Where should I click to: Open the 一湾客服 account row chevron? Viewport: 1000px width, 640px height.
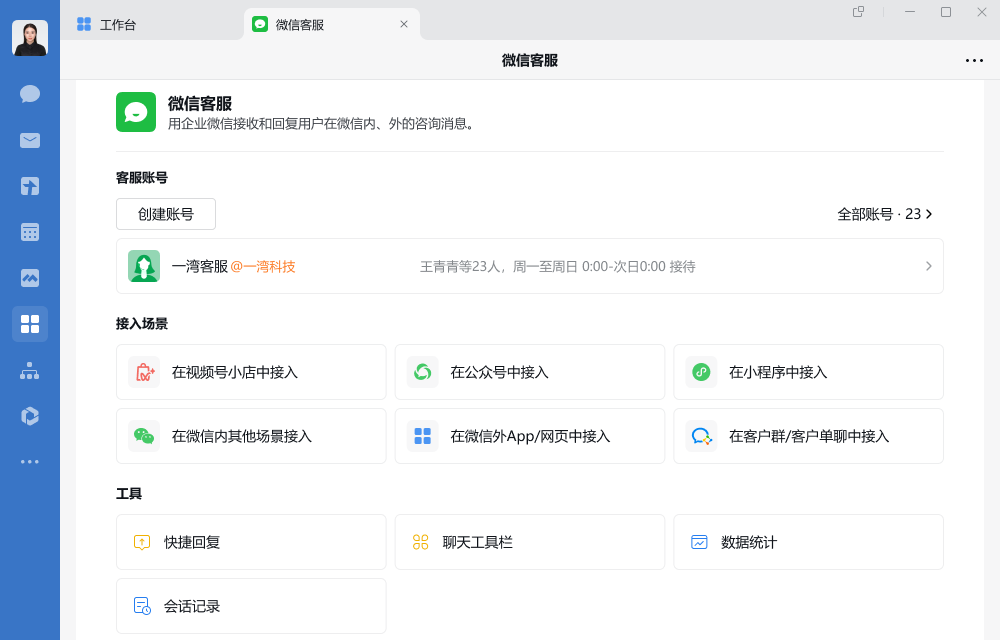click(928, 266)
